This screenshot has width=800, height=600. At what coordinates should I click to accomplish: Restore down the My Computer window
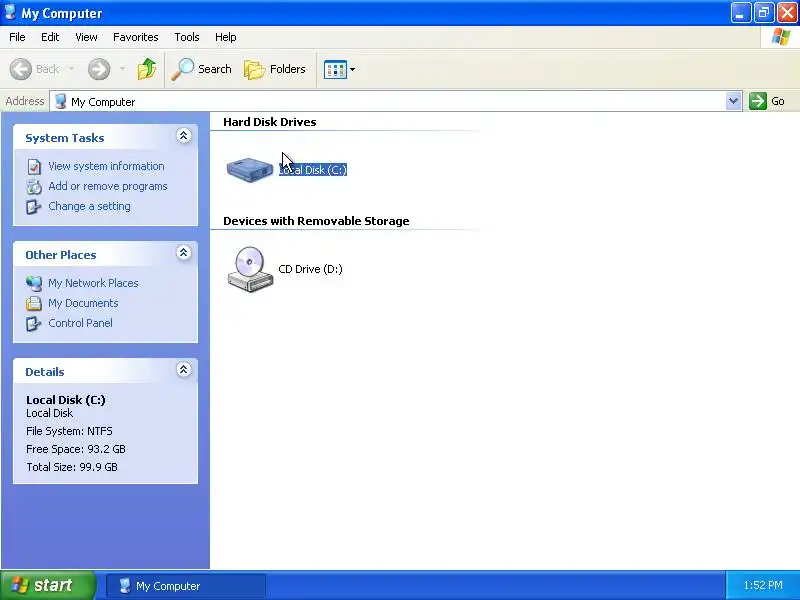click(x=764, y=13)
